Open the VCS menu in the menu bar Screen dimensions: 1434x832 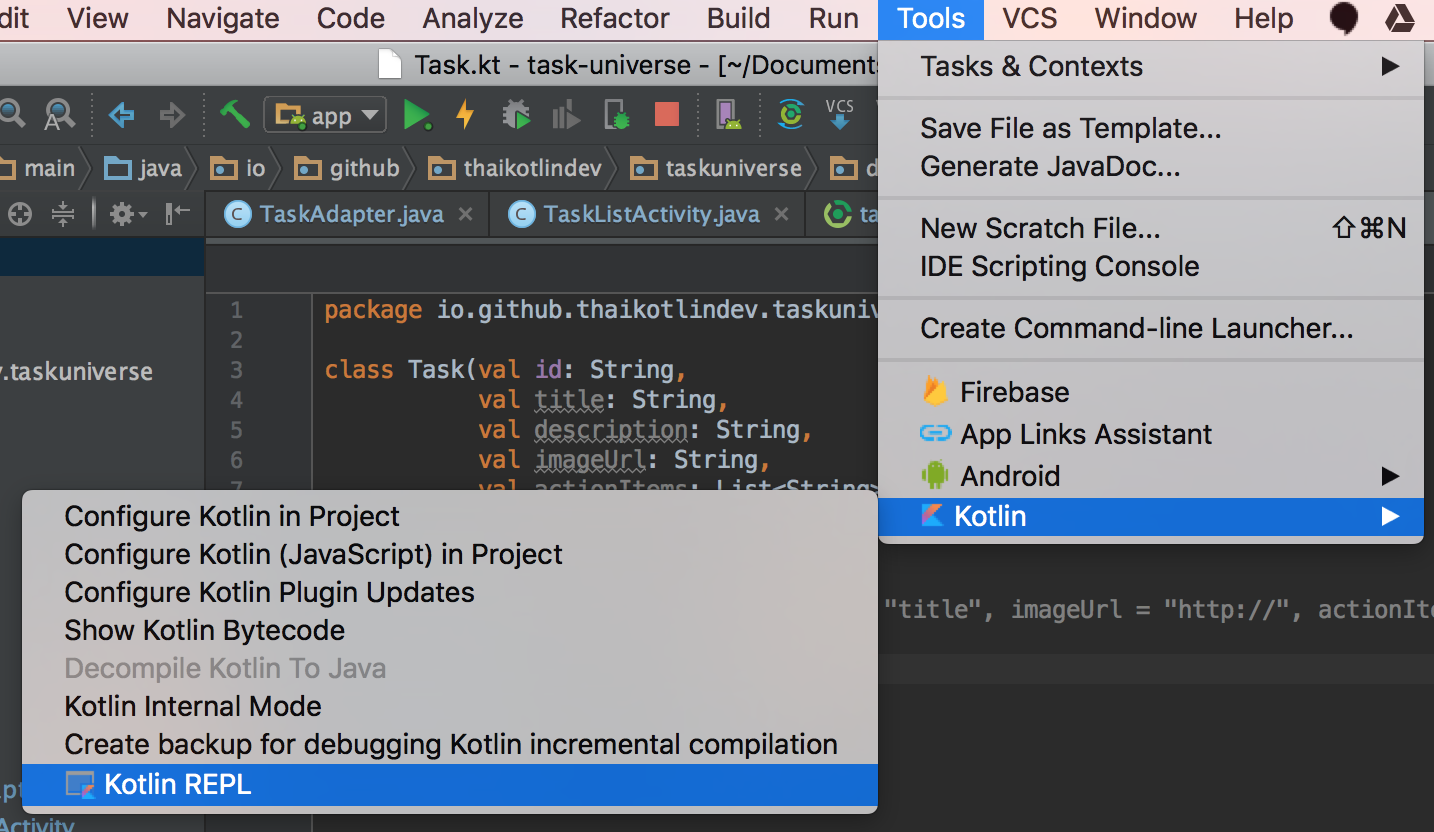[1028, 18]
